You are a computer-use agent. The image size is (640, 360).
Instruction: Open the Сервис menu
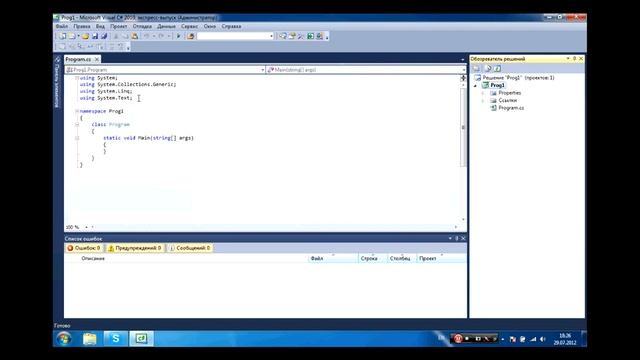coord(189,26)
